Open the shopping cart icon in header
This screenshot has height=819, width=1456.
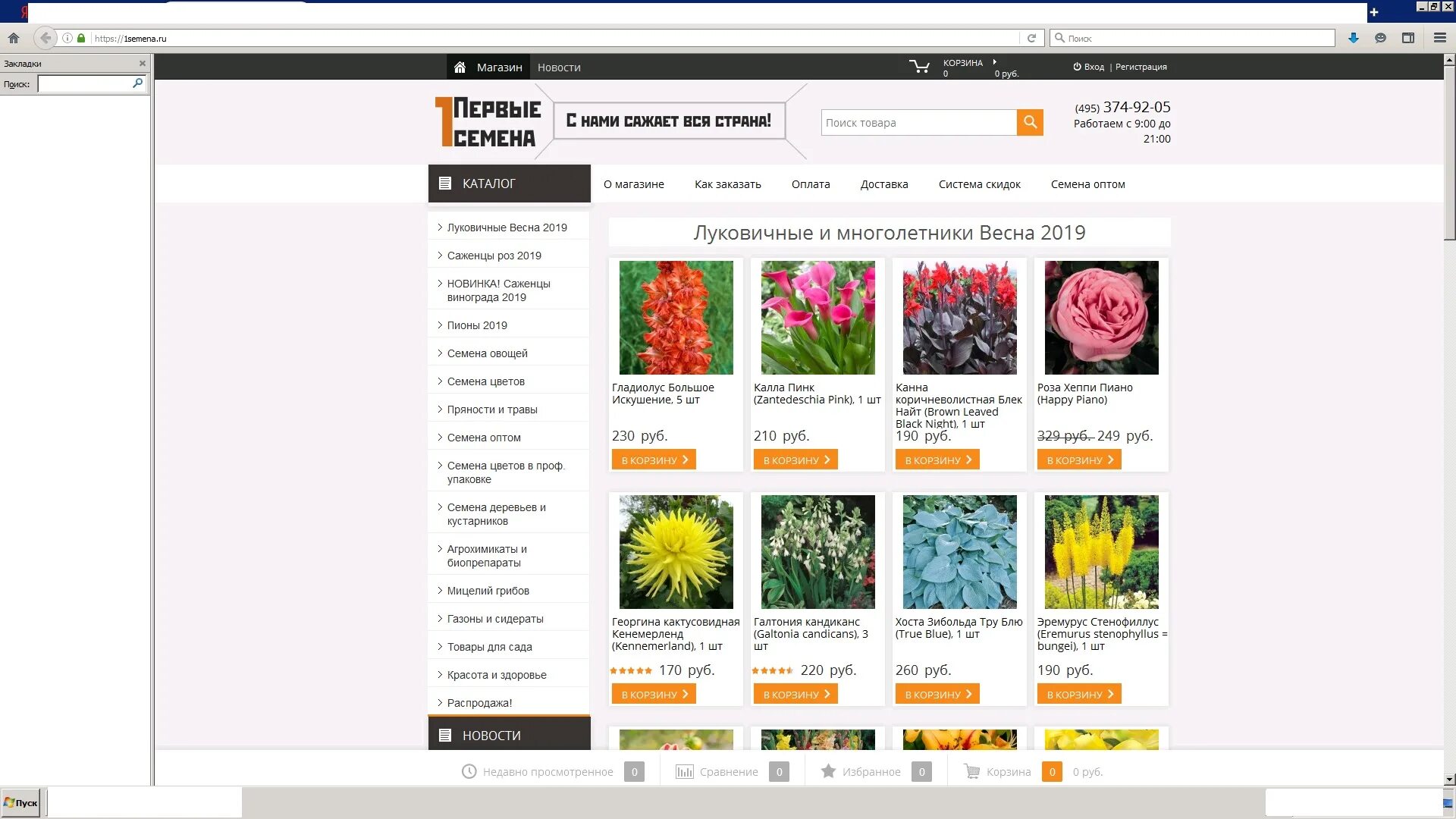[920, 67]
